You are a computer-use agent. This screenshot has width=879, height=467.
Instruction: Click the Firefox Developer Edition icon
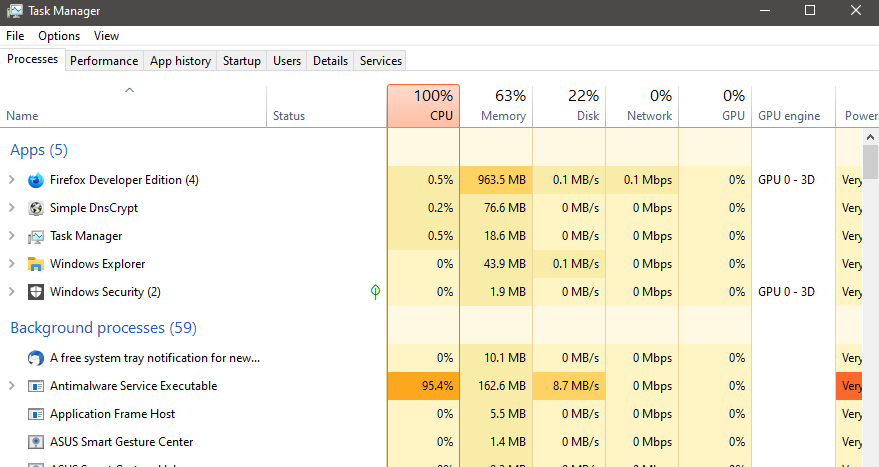coord(36,180)
